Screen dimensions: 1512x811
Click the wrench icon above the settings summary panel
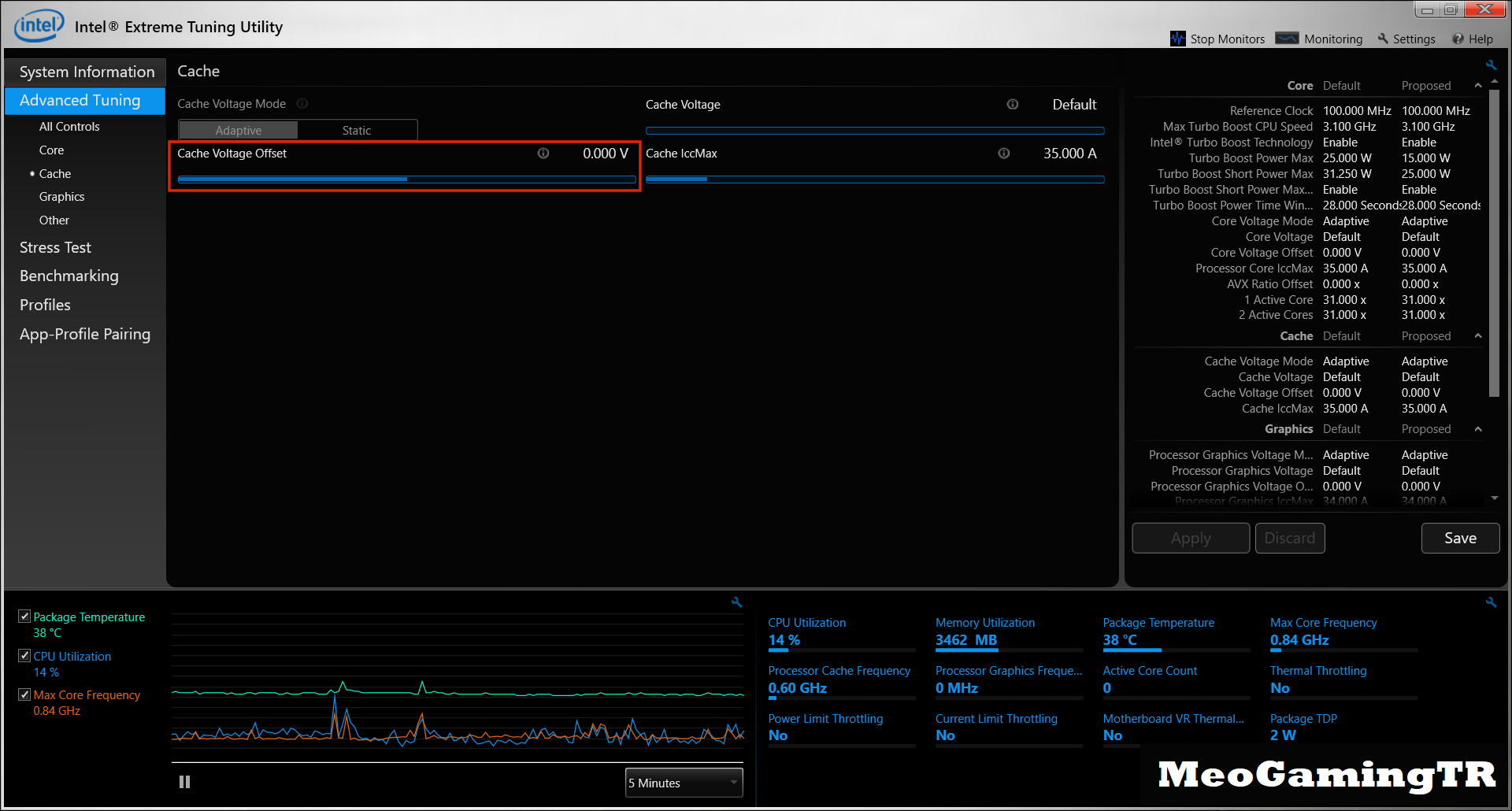[1491, 65]
